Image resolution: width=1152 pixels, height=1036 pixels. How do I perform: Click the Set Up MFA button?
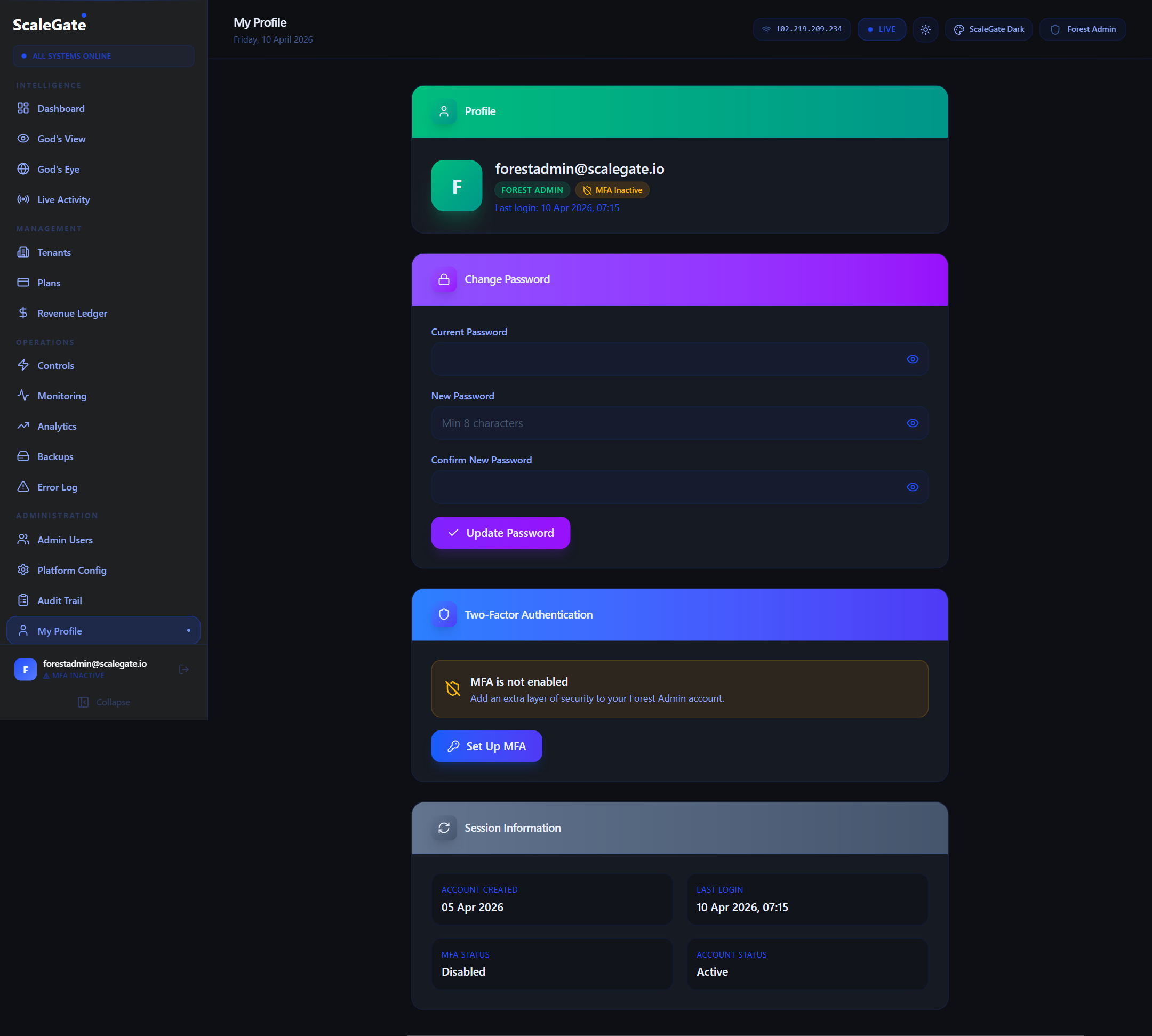click(x=486, y=746)
